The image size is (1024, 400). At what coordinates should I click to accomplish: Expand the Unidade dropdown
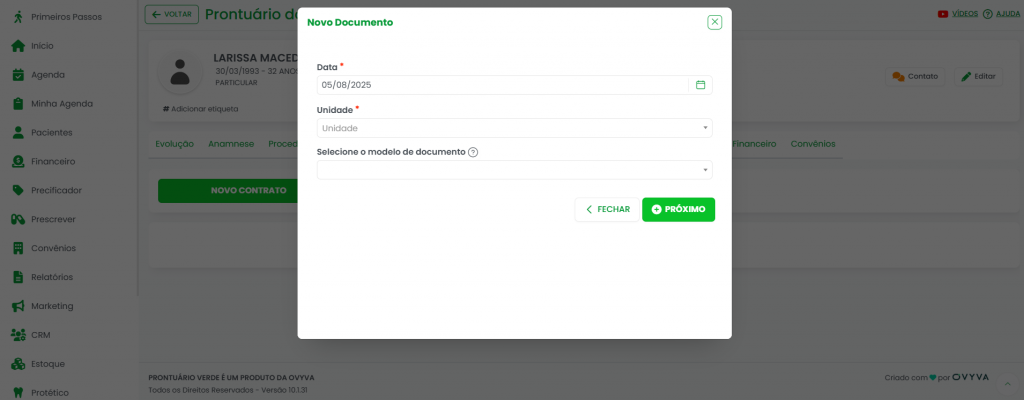[514, 128]
